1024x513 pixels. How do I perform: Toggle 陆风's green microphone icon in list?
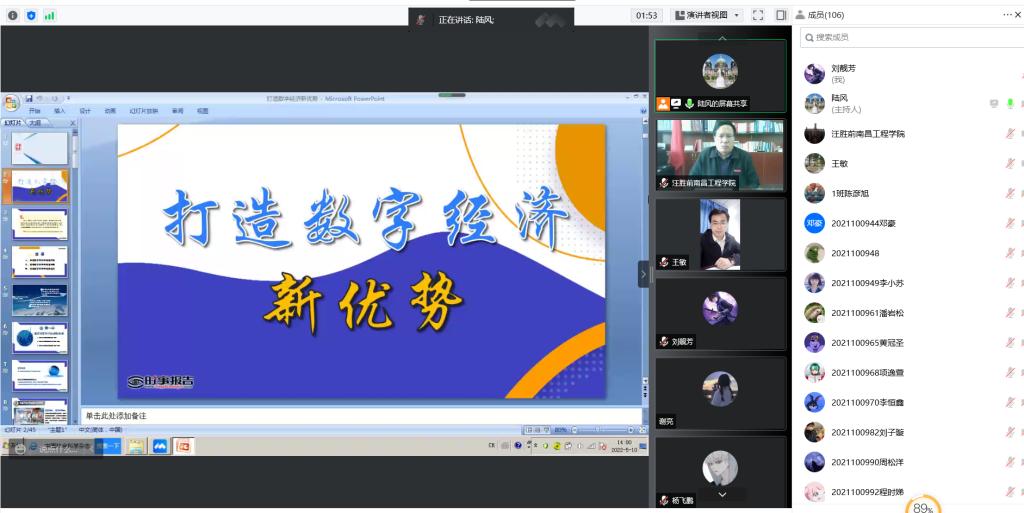(x=1010, y=103)
